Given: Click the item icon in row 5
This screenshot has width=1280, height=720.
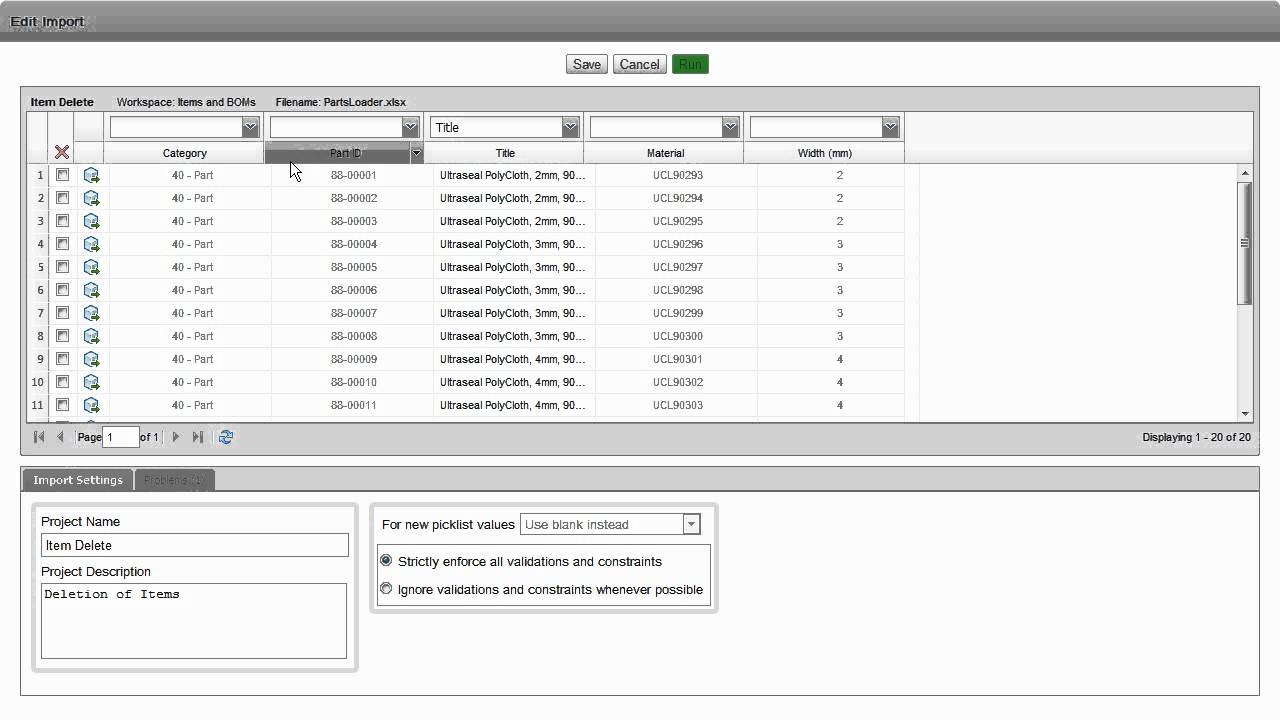Looking at the screenshot, I should pos(91,267).
